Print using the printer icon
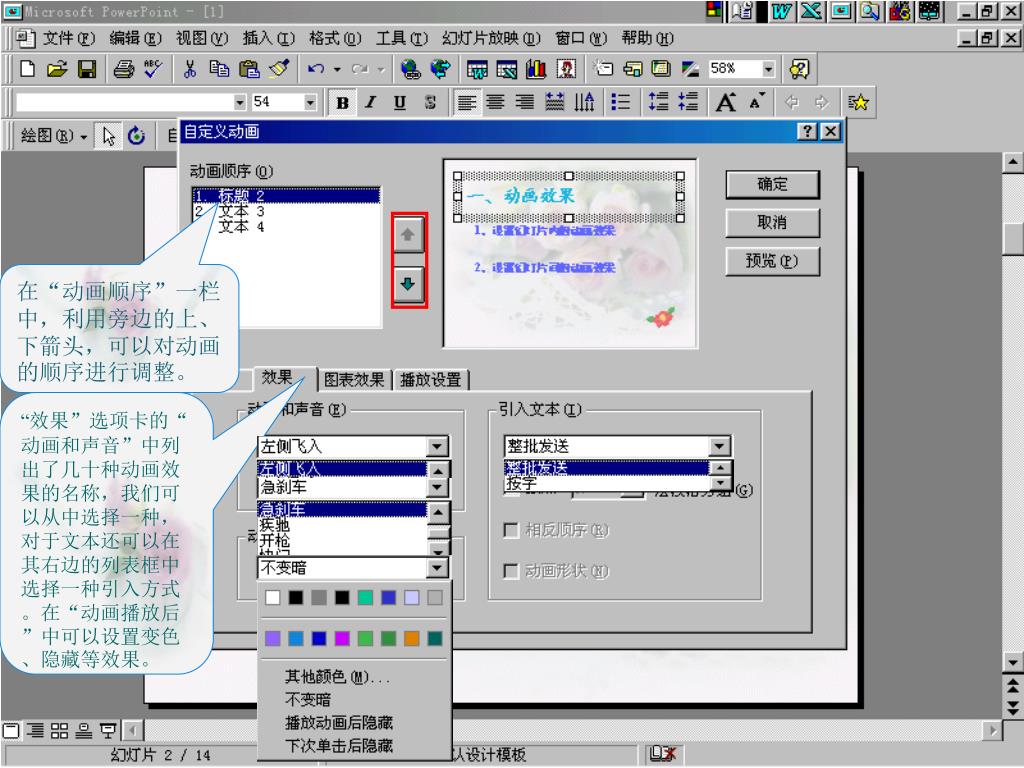Screen dimensions: 1024x768 [123, 69]
